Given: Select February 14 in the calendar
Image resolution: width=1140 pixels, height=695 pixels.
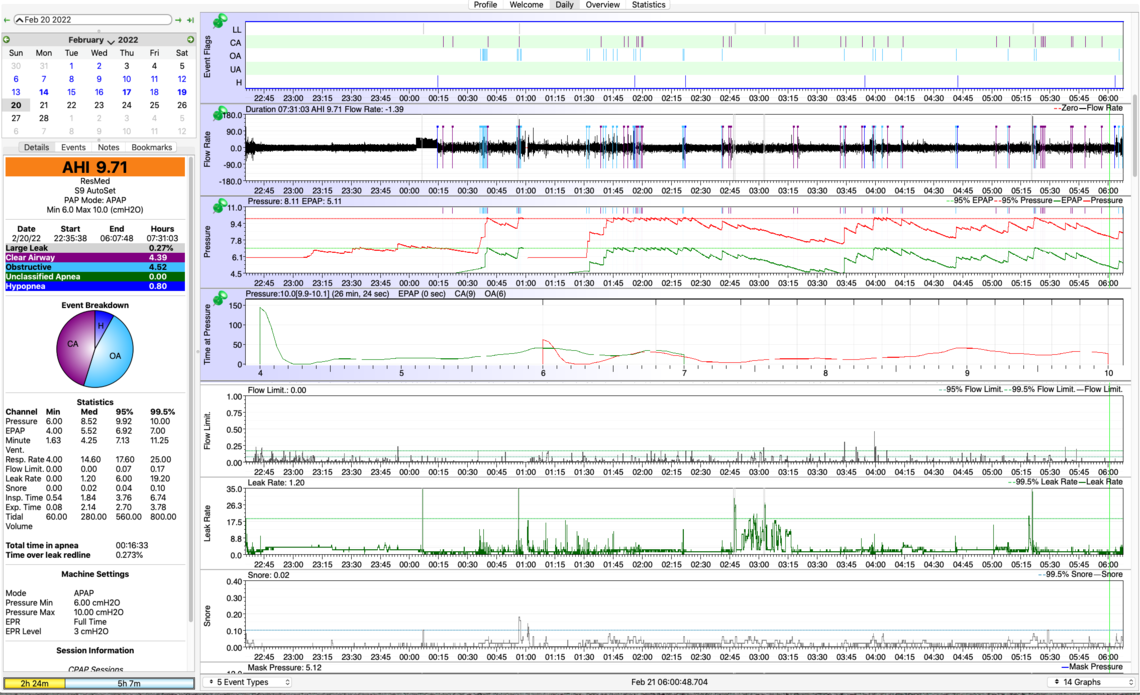Looking at the screenshot, I should point(44,92).
